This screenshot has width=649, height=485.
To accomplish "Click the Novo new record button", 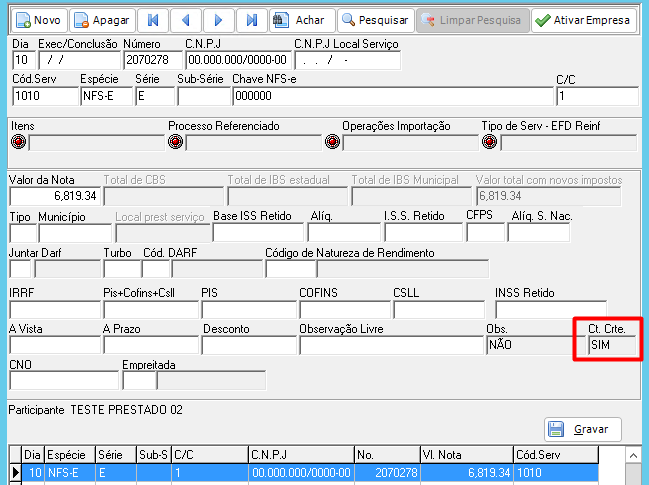I will point(38,20).
